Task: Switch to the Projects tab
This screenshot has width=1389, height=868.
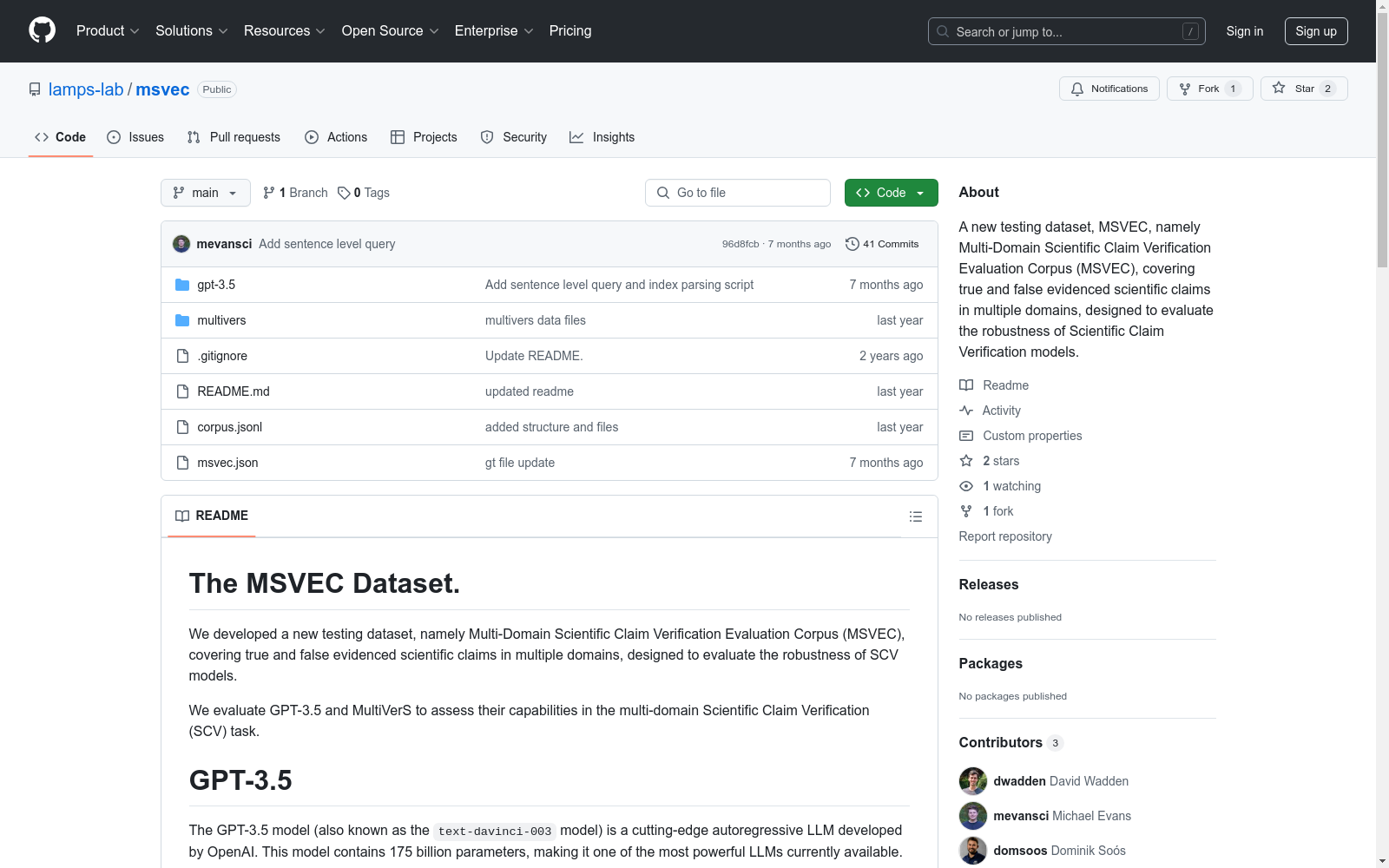Action: 424,137
